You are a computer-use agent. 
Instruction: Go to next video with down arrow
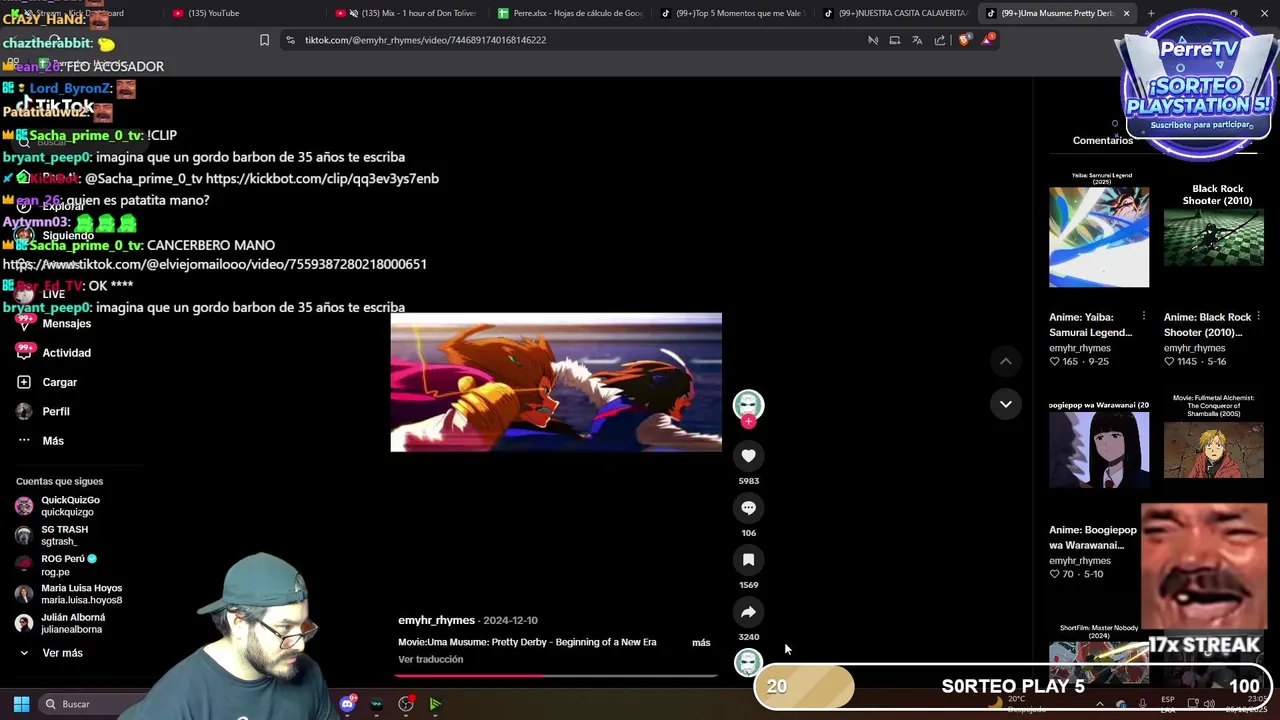(1006, 404)
